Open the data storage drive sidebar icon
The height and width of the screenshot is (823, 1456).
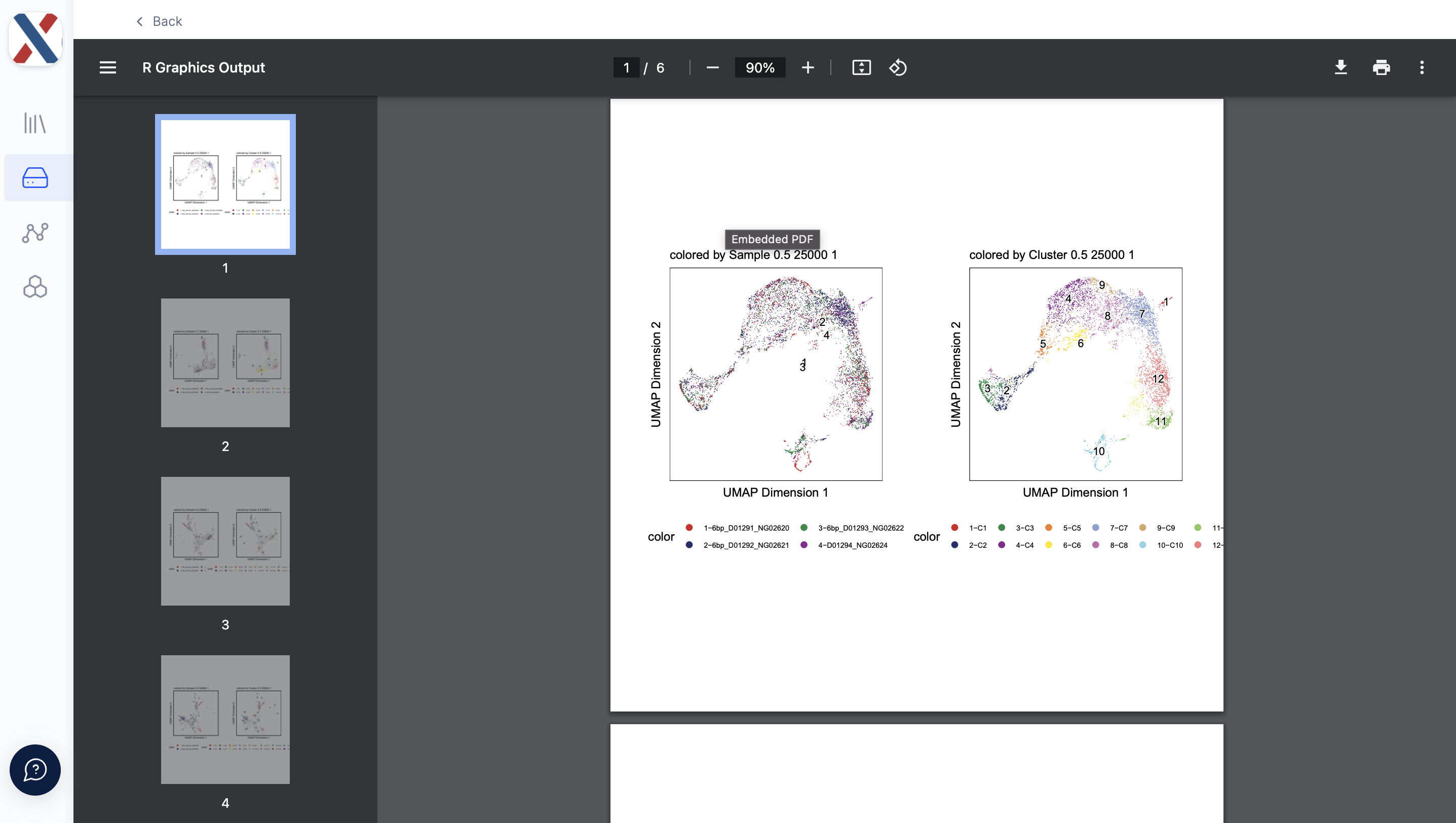click(x=35, y=177)
